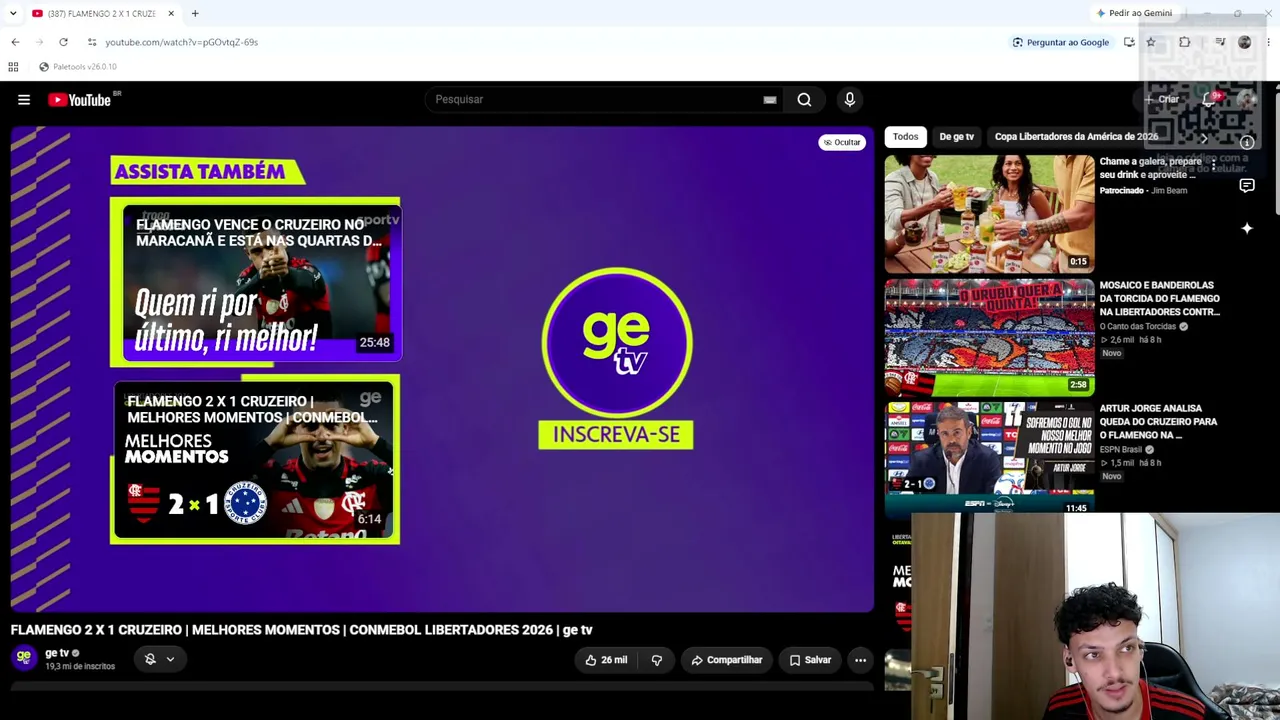Open ESPN Brasil channel link
Viewport: 1280px width, 720px height.
point(1121,449)
